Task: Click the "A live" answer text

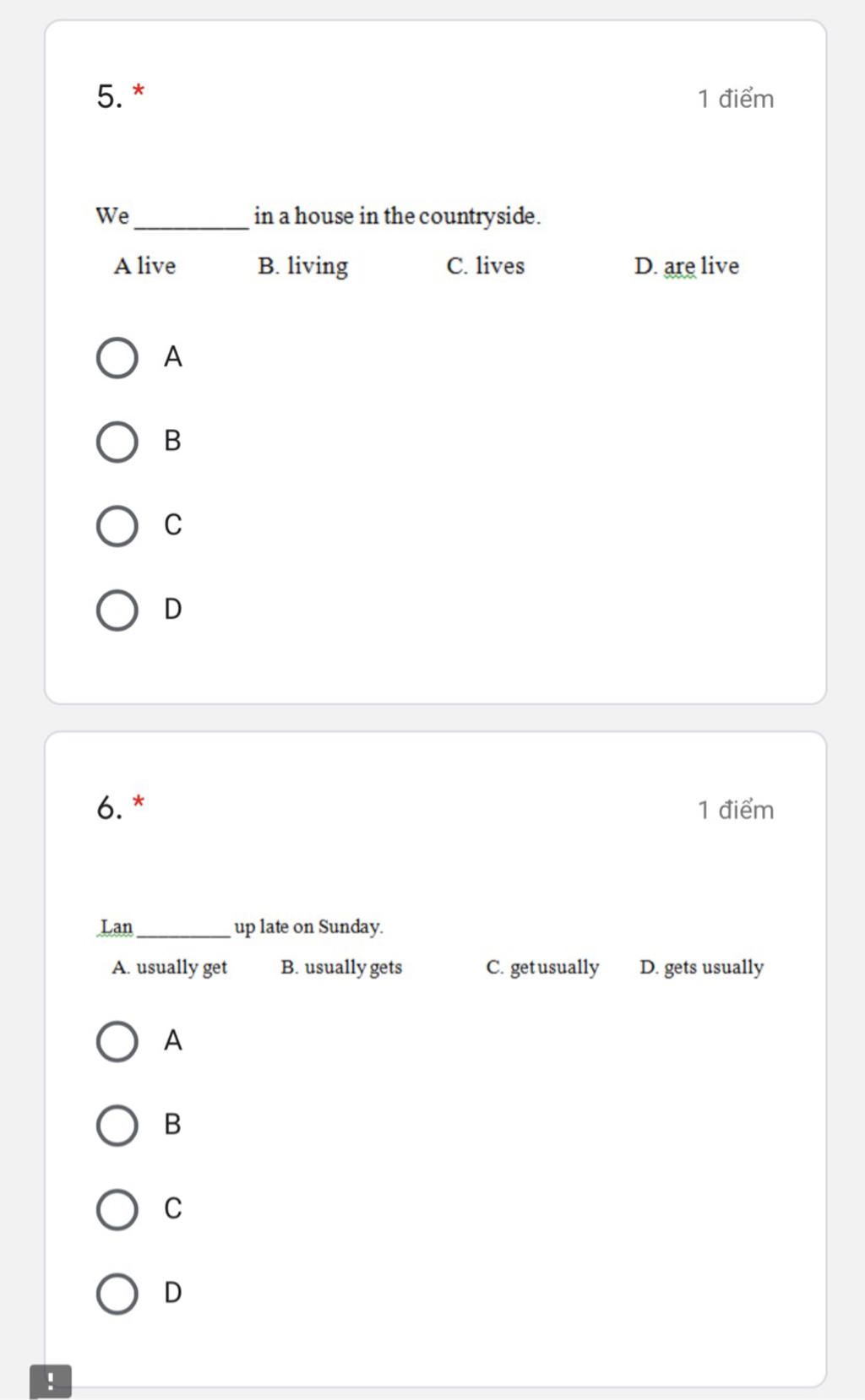Action: click(x=144, y=266)
